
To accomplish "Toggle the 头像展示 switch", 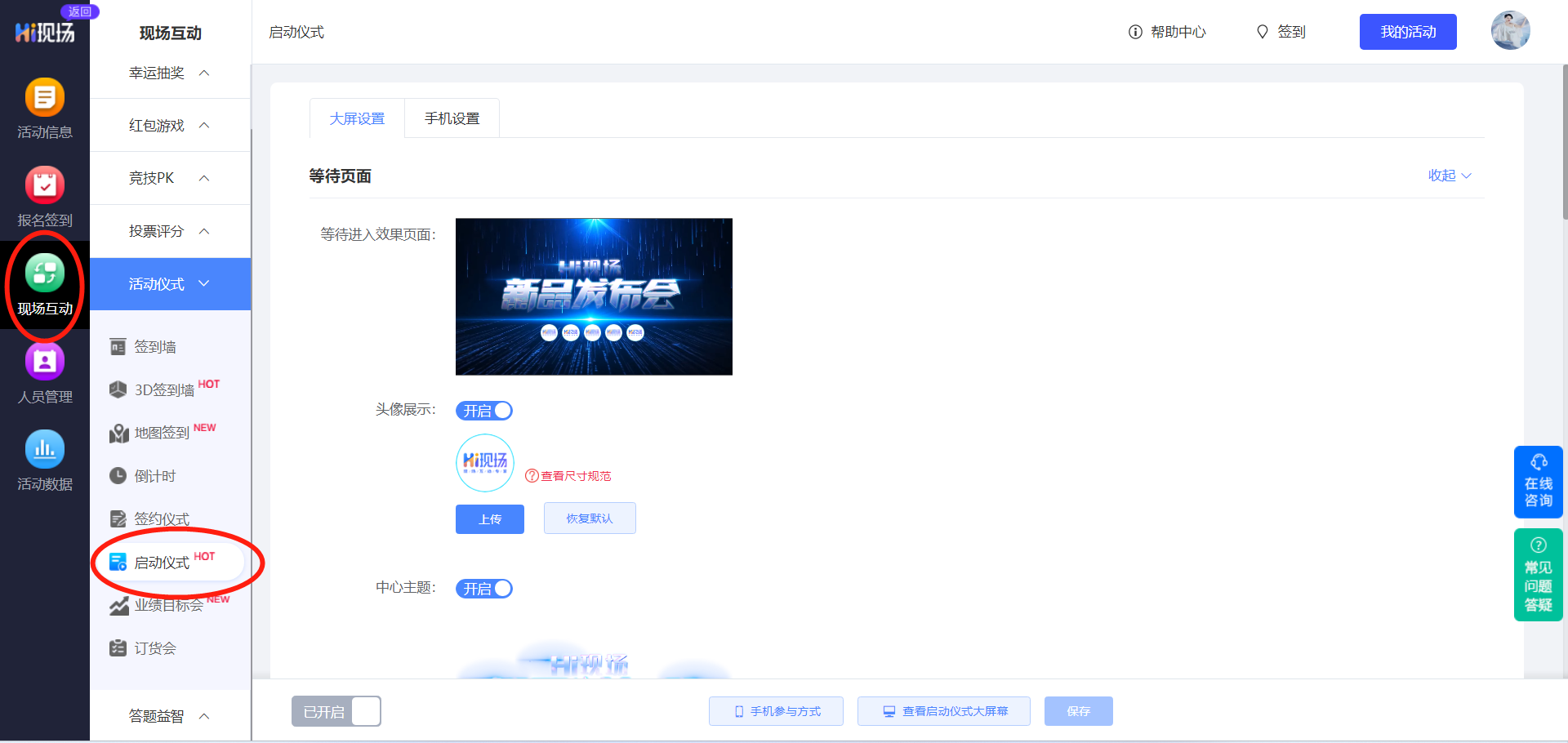I will (484, 411).
